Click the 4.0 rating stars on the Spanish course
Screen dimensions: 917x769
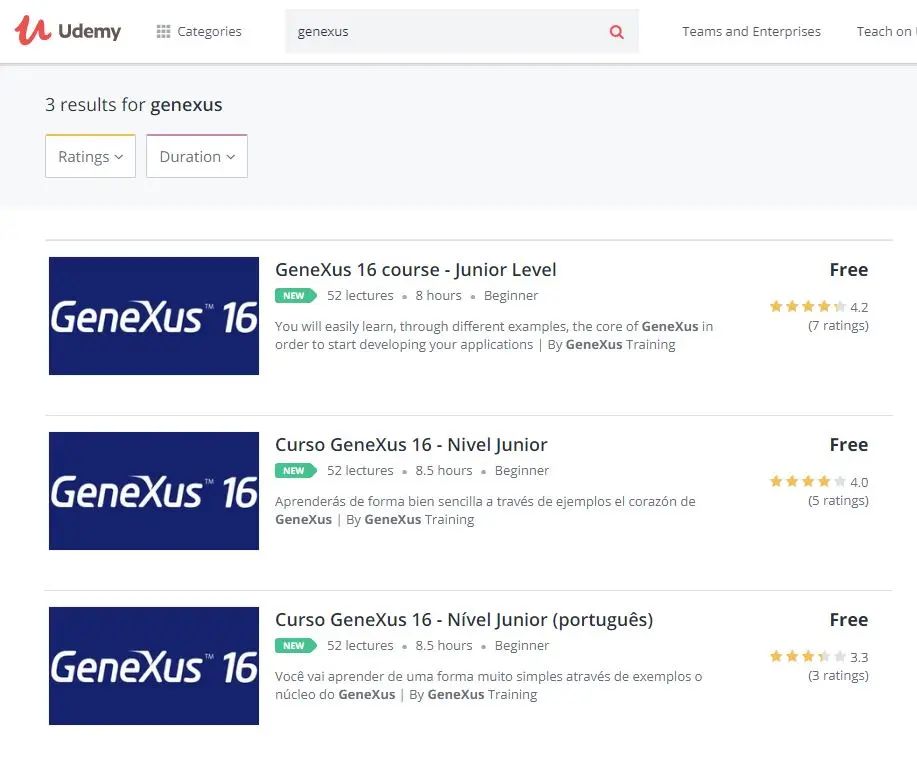coord(806,481)
